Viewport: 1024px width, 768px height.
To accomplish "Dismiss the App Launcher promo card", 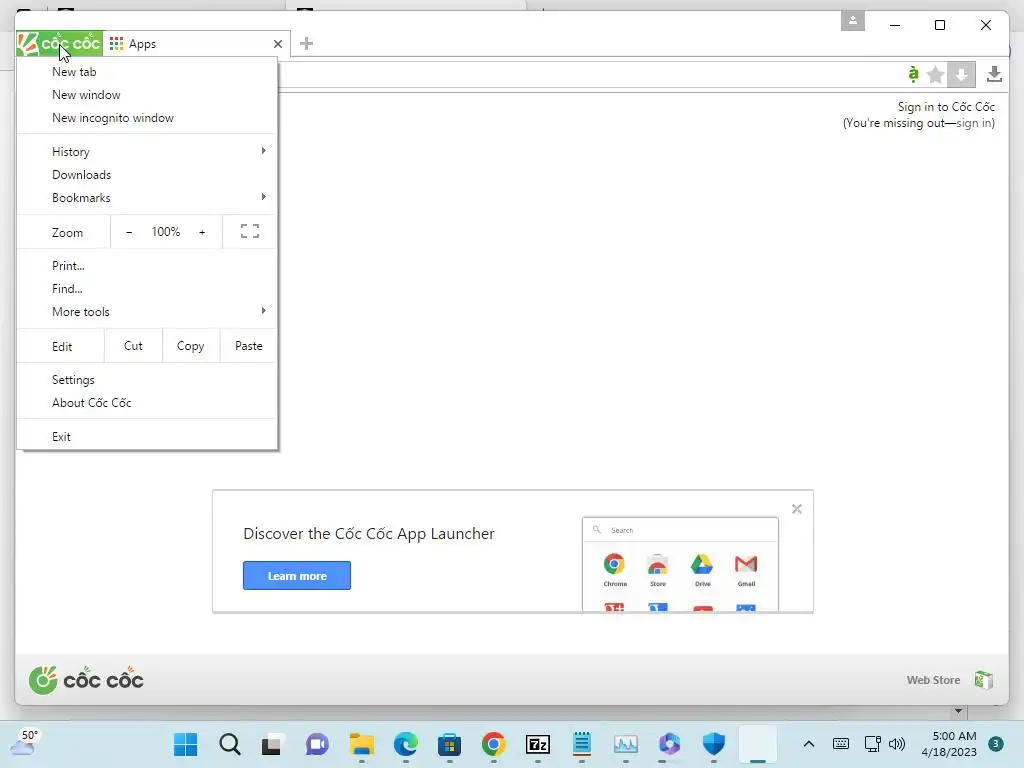I will 797,509.
